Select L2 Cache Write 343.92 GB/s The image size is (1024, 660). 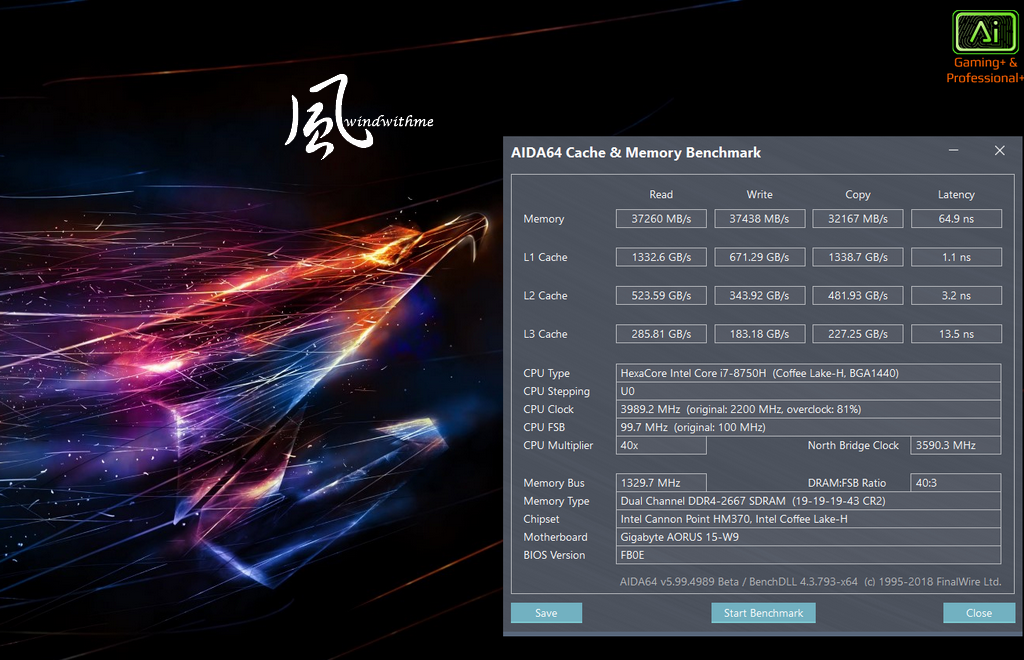(759, 296)
